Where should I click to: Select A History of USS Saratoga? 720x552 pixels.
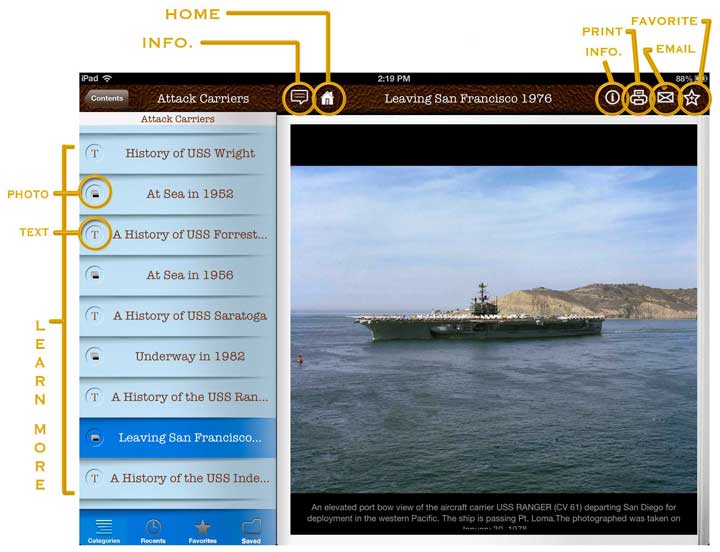[190, 316]
